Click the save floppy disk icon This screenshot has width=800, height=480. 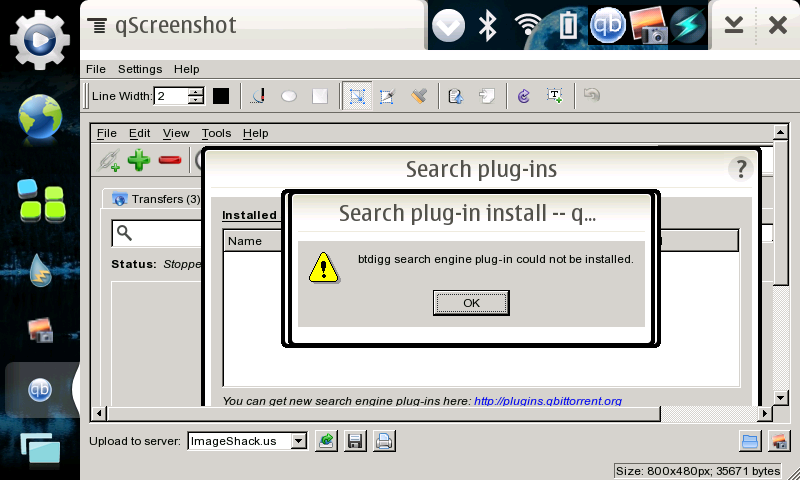(355, 441)
